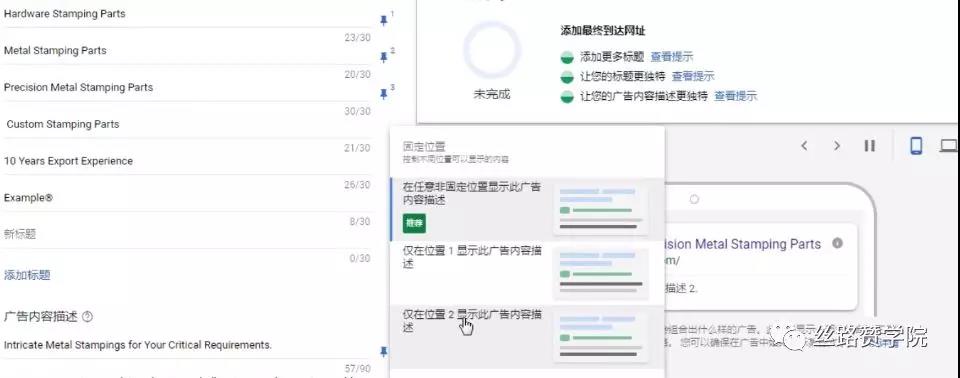Click 查看提示 for 让您的广告内容描述更独特
This screenshot has width=960, height=378.
pyautogui.click(x=736, y=96)
